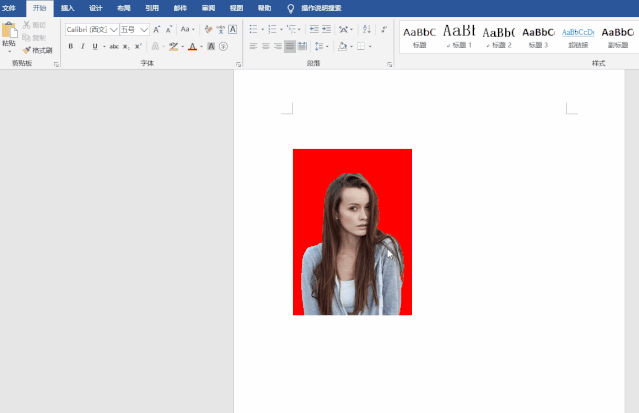This screenshot has width=639, height=413.
Task: Click the bullet list icon
Action: tap(254, 29)
